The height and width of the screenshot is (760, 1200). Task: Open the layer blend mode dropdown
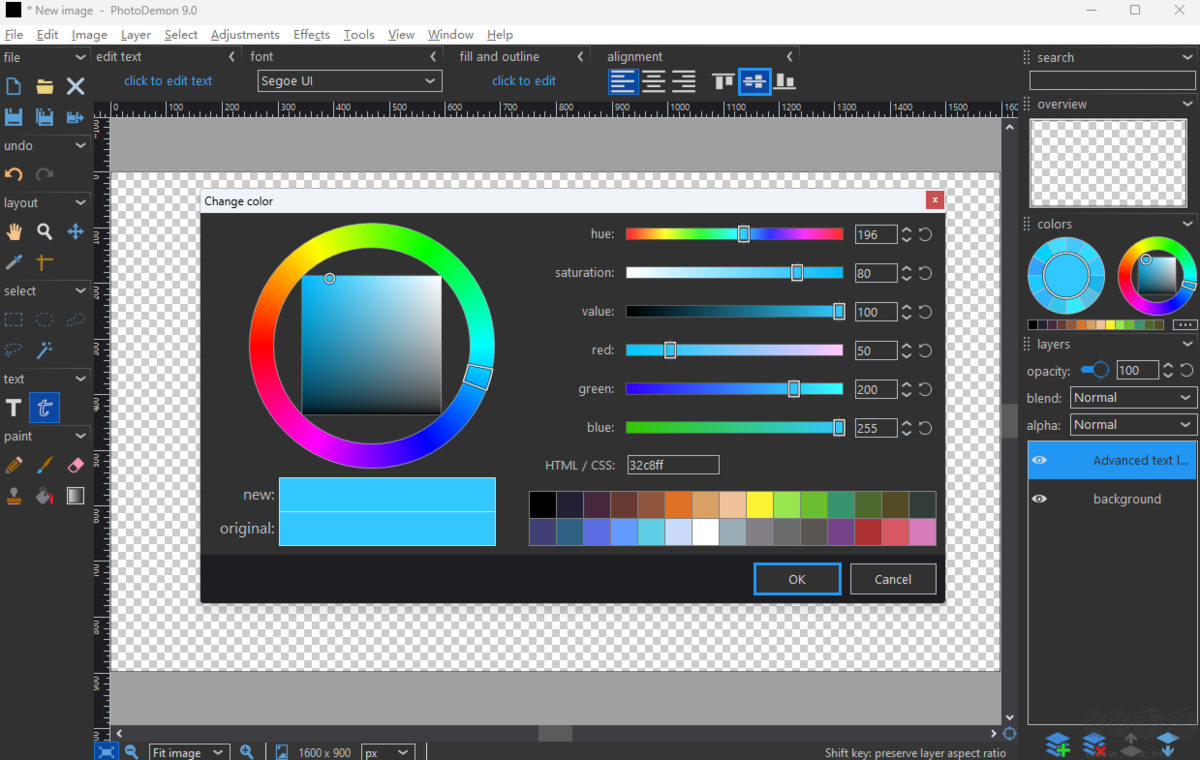click(x=1132, y=398)
